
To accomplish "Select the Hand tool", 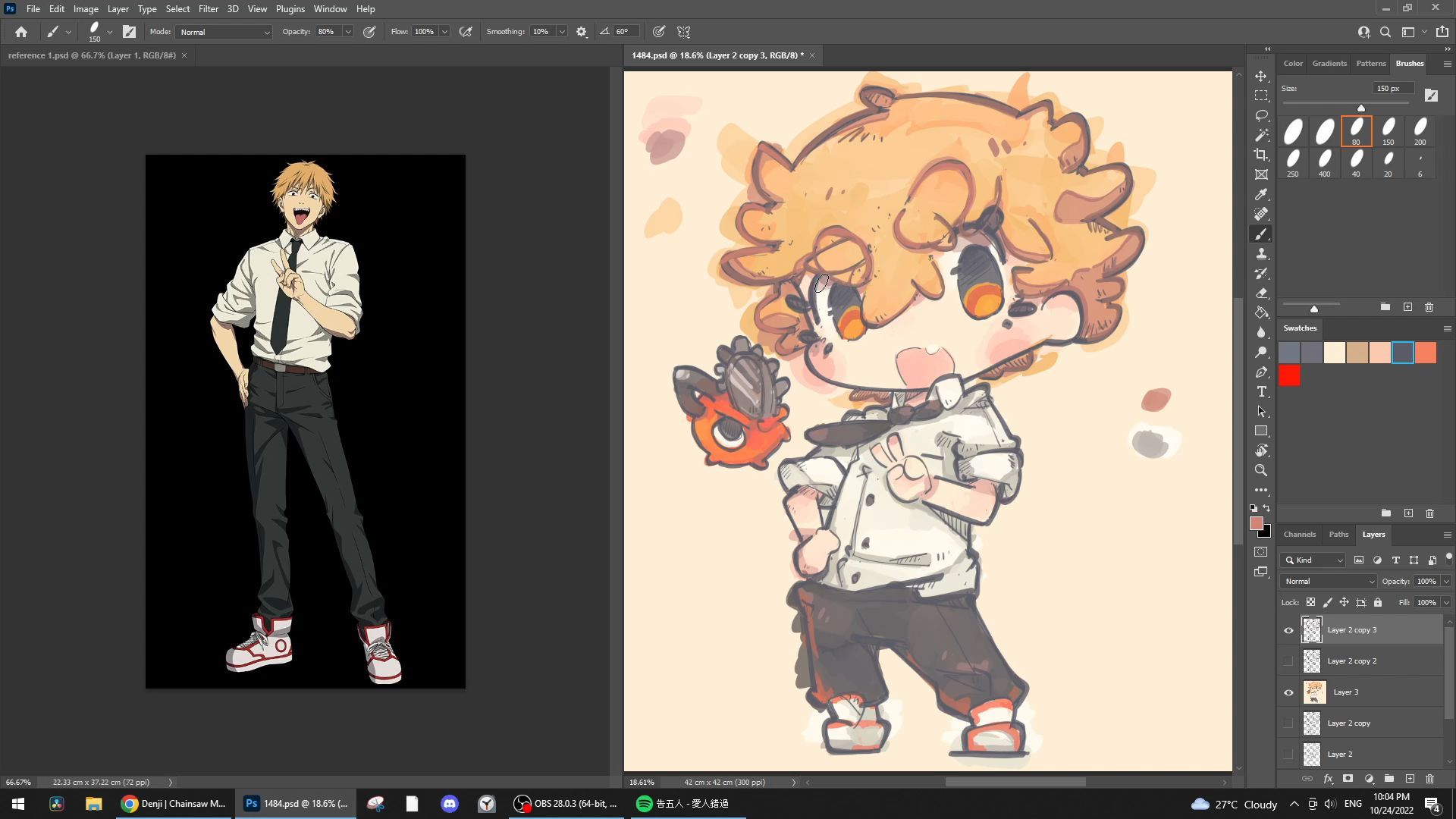I will click(x=1261, y=450).
